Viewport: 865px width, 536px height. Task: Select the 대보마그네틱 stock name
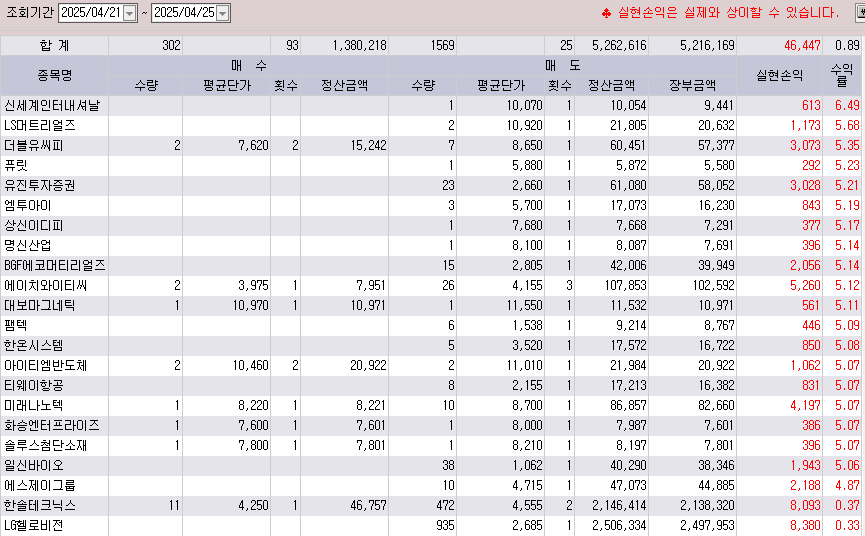click(39, 305)
